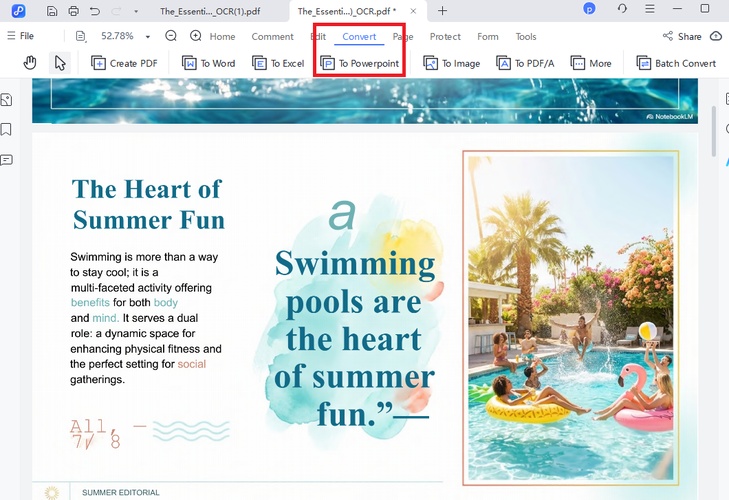Open the Home tab
Viewport: 729px width, 500px height.
(x=222, y=36)
